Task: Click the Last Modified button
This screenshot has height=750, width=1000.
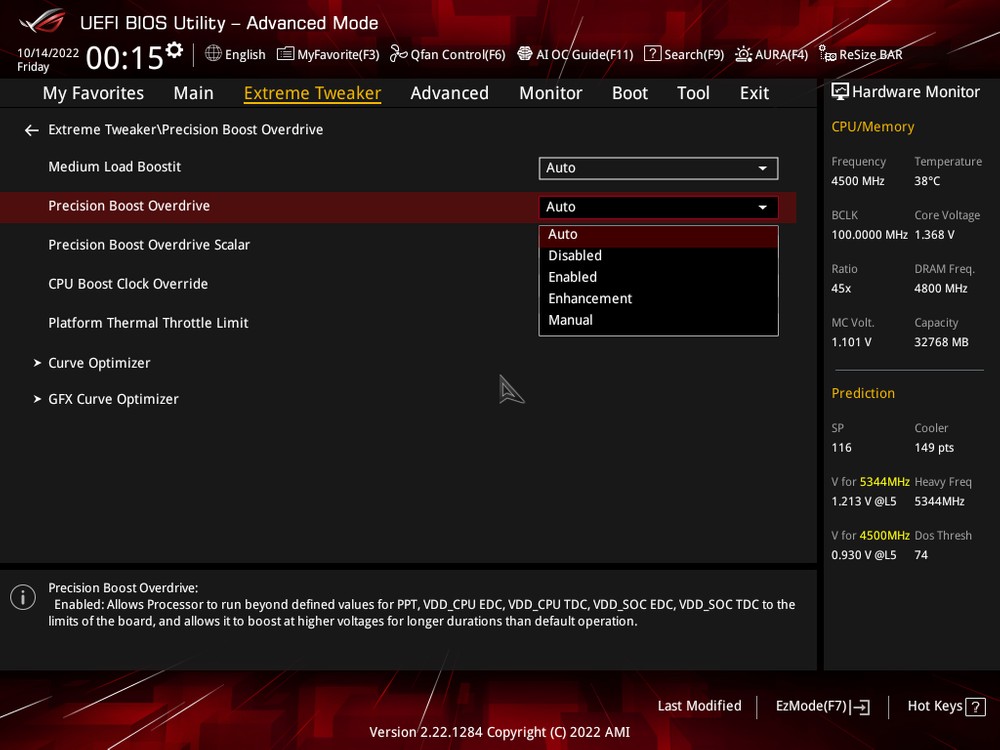Action: click(x=699, y=706)
